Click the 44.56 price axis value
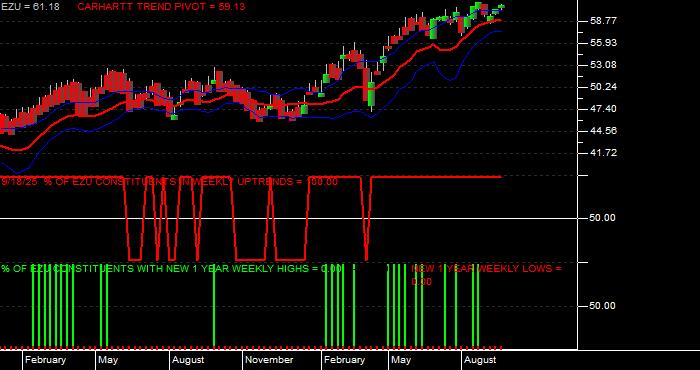 (603, 131)
